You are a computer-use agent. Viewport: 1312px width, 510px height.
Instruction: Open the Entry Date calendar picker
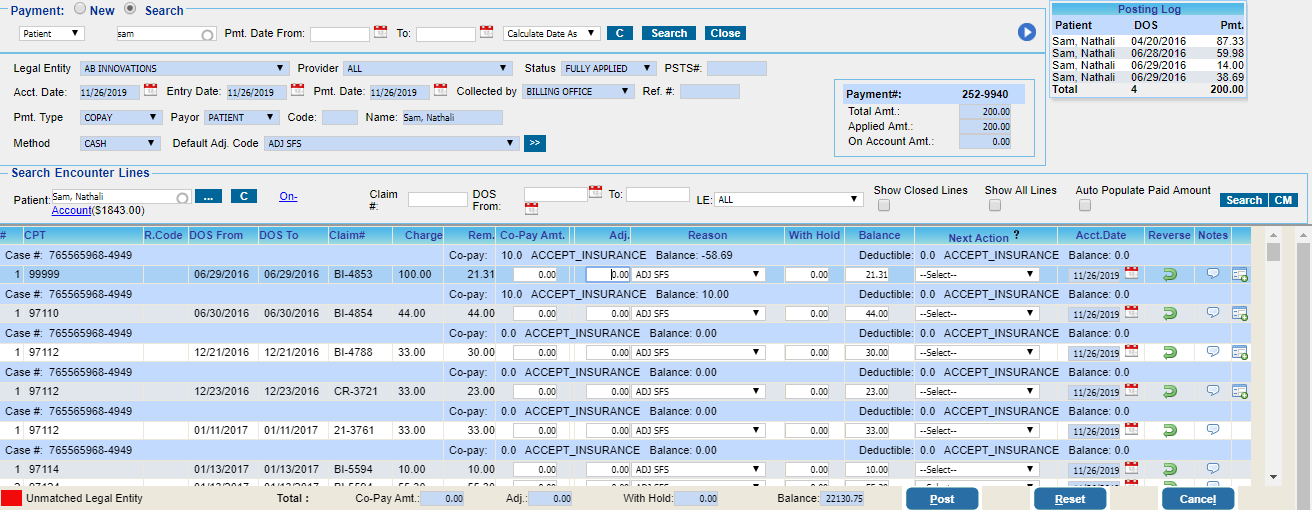point(297,90)
